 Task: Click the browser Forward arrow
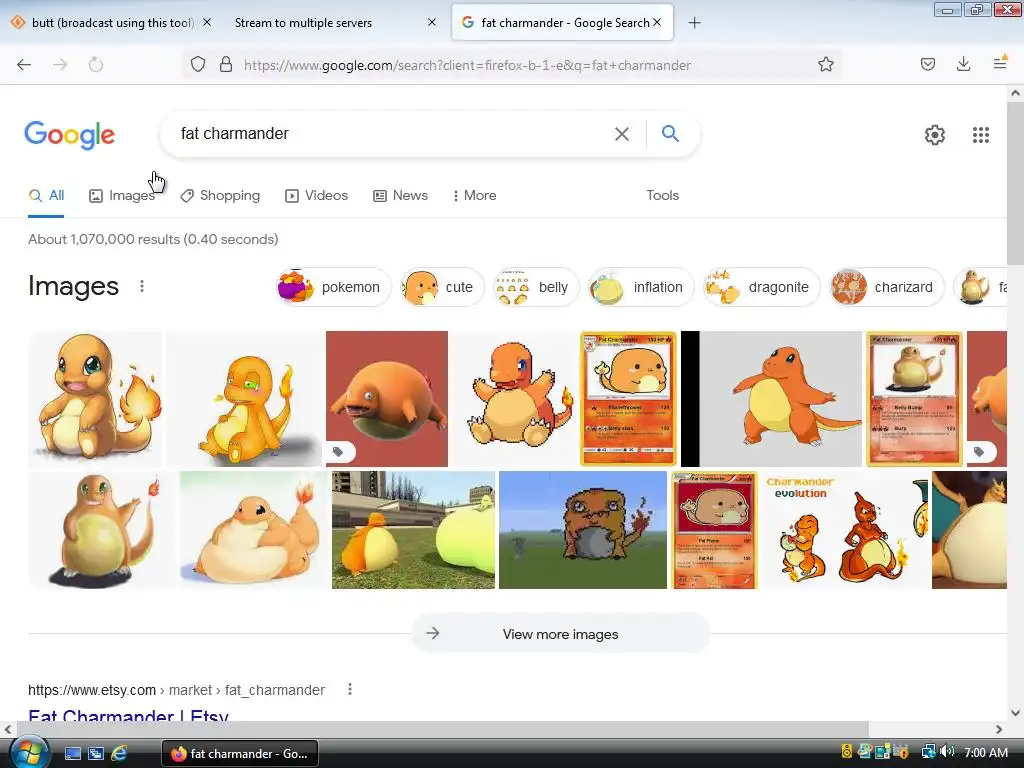(x=60, y=64)
